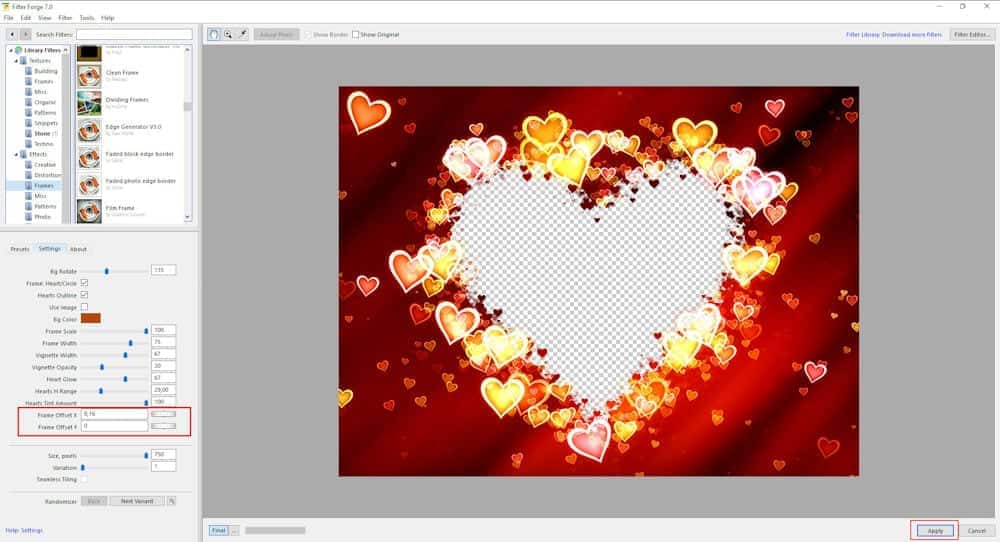Click the back navigation arrow near search
The image size is (1000, 542).
point(11,35)
